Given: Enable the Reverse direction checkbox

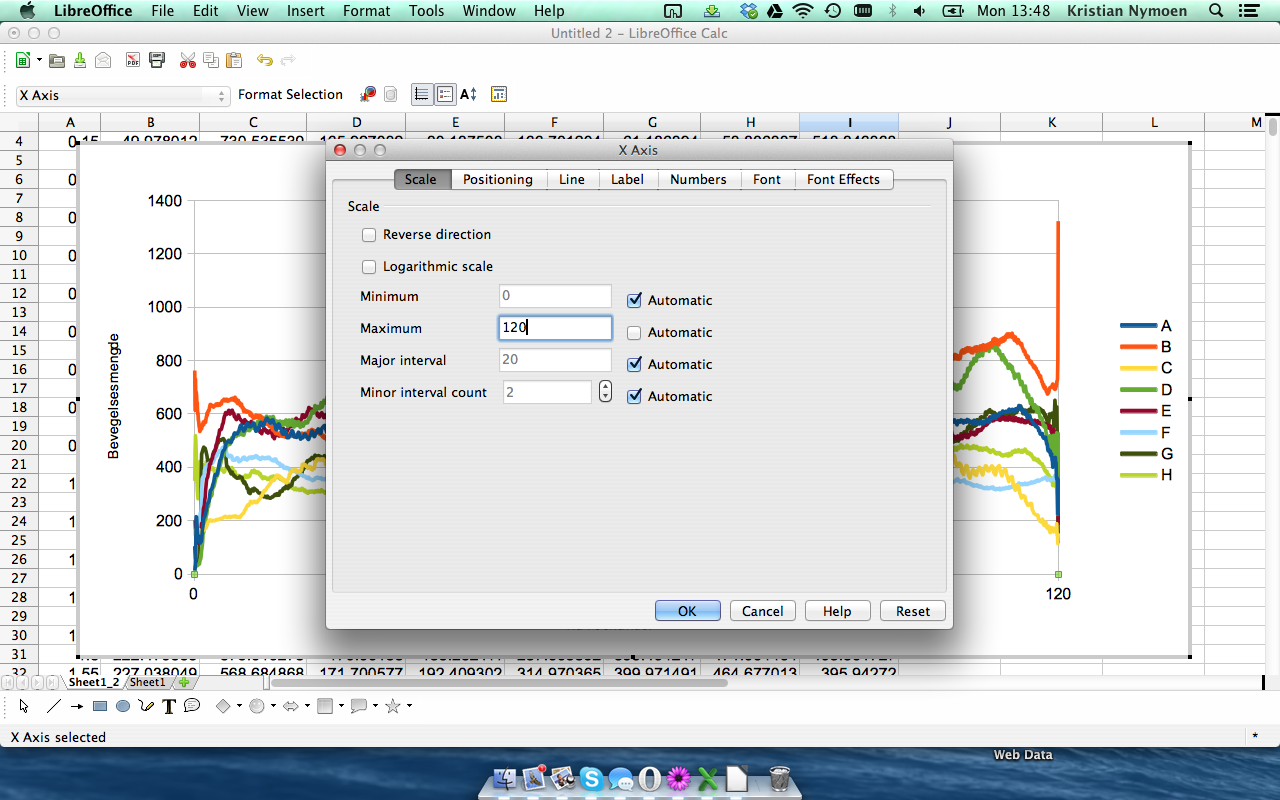Looking at the screenshot, I should pyautogui.click(x=369, y=235).
